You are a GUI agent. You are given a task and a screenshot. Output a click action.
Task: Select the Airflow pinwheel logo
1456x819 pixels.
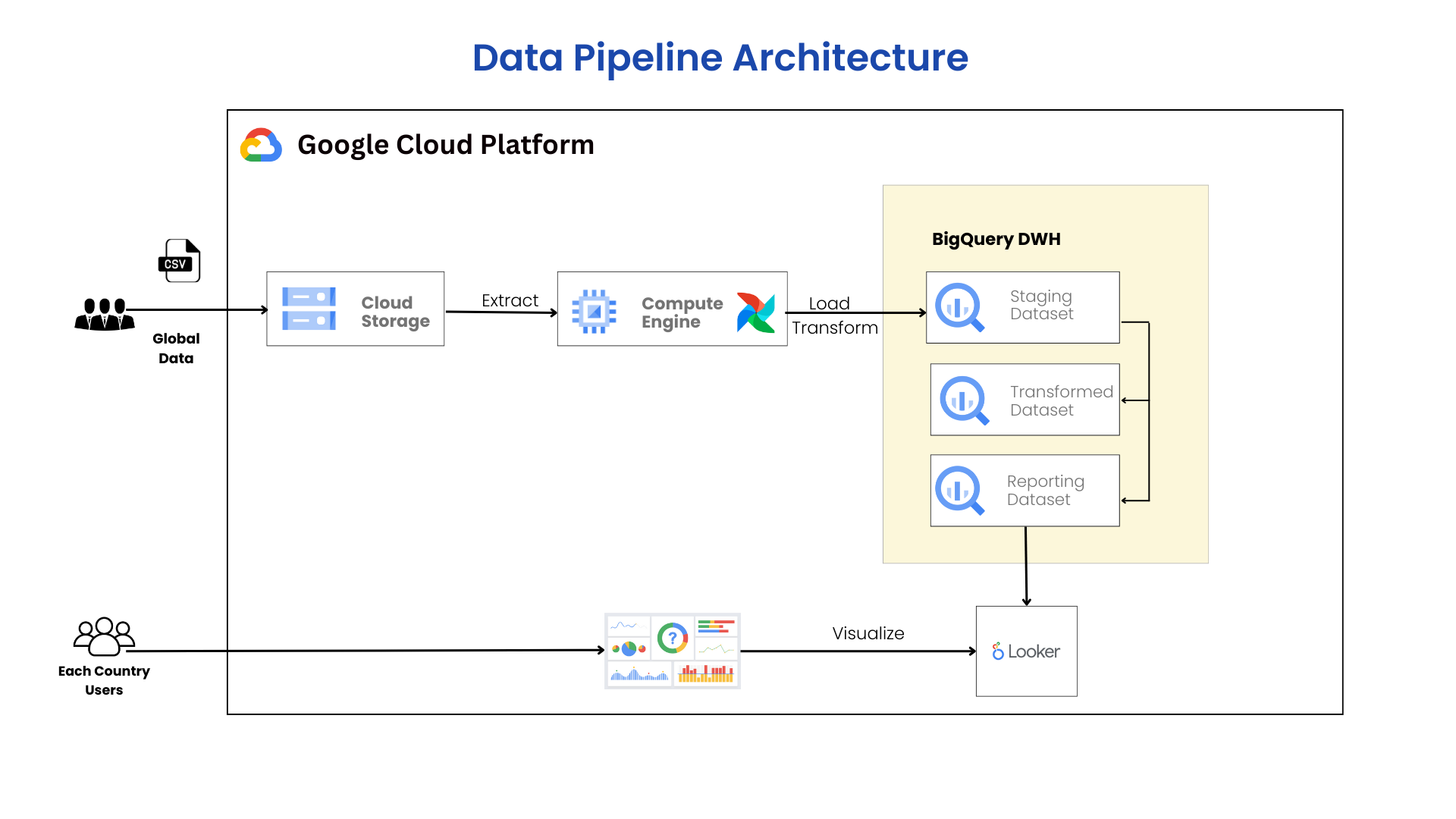(755, 312)
